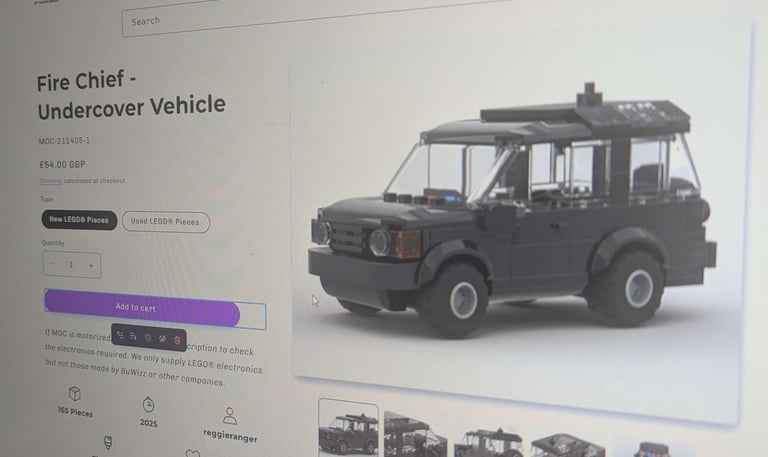This screenshot has height=457, width=768.
Task: Click the box icon above 165 Pieces
Action: 74,393
